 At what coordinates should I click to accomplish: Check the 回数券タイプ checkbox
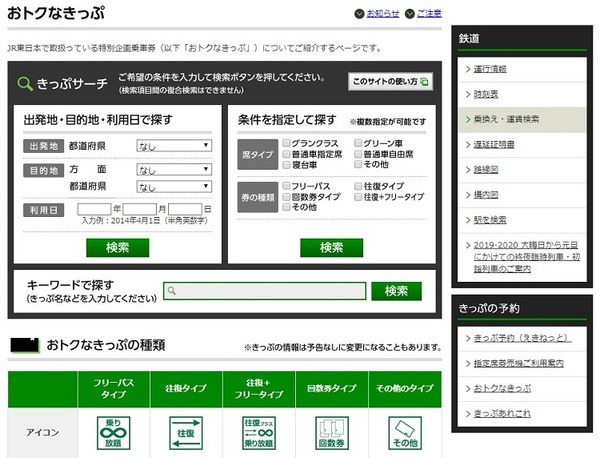point(286,197)
